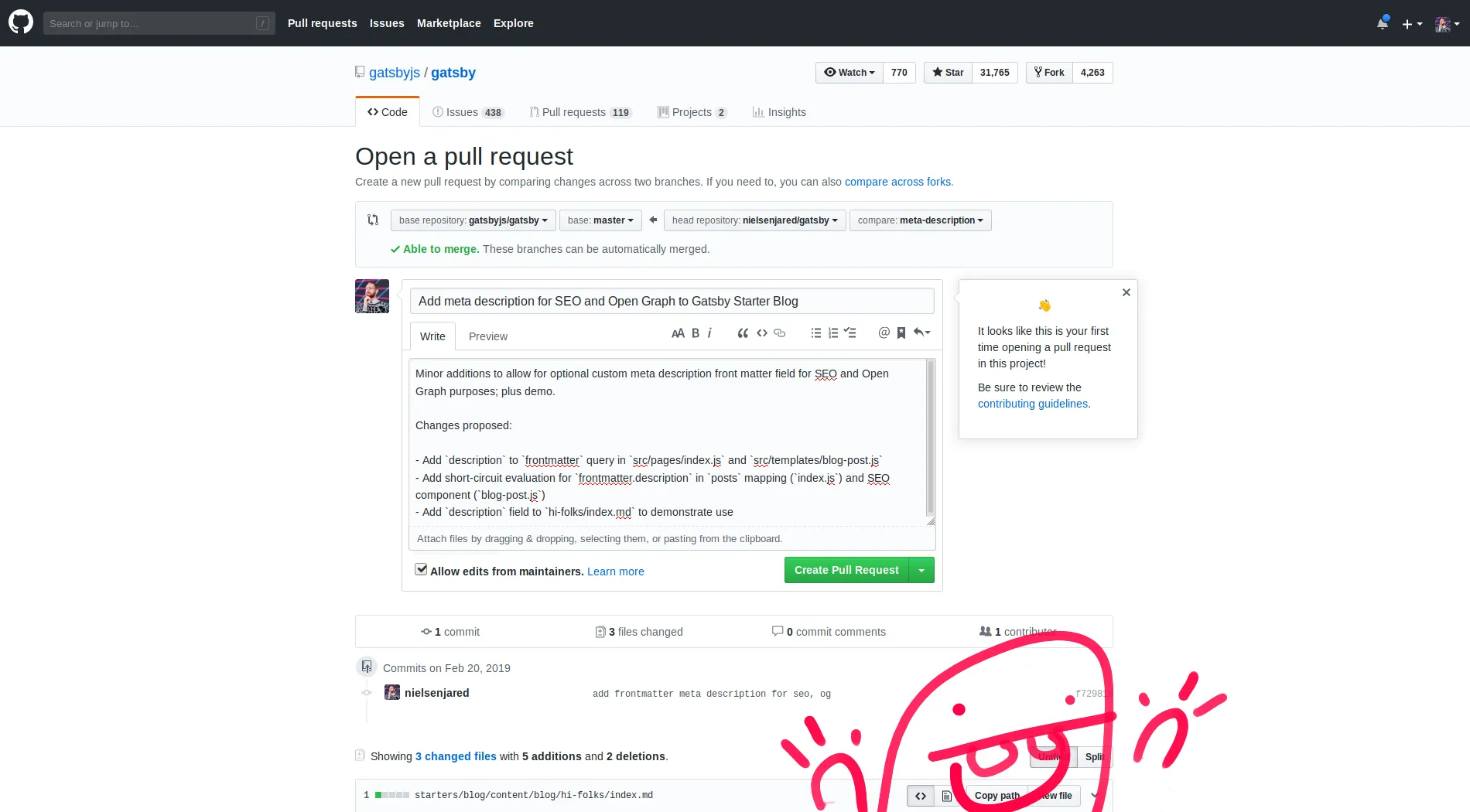1470x812 pixels.
Task: Open the gatsbyjs owner link
Action: click(x=395, y=73)
